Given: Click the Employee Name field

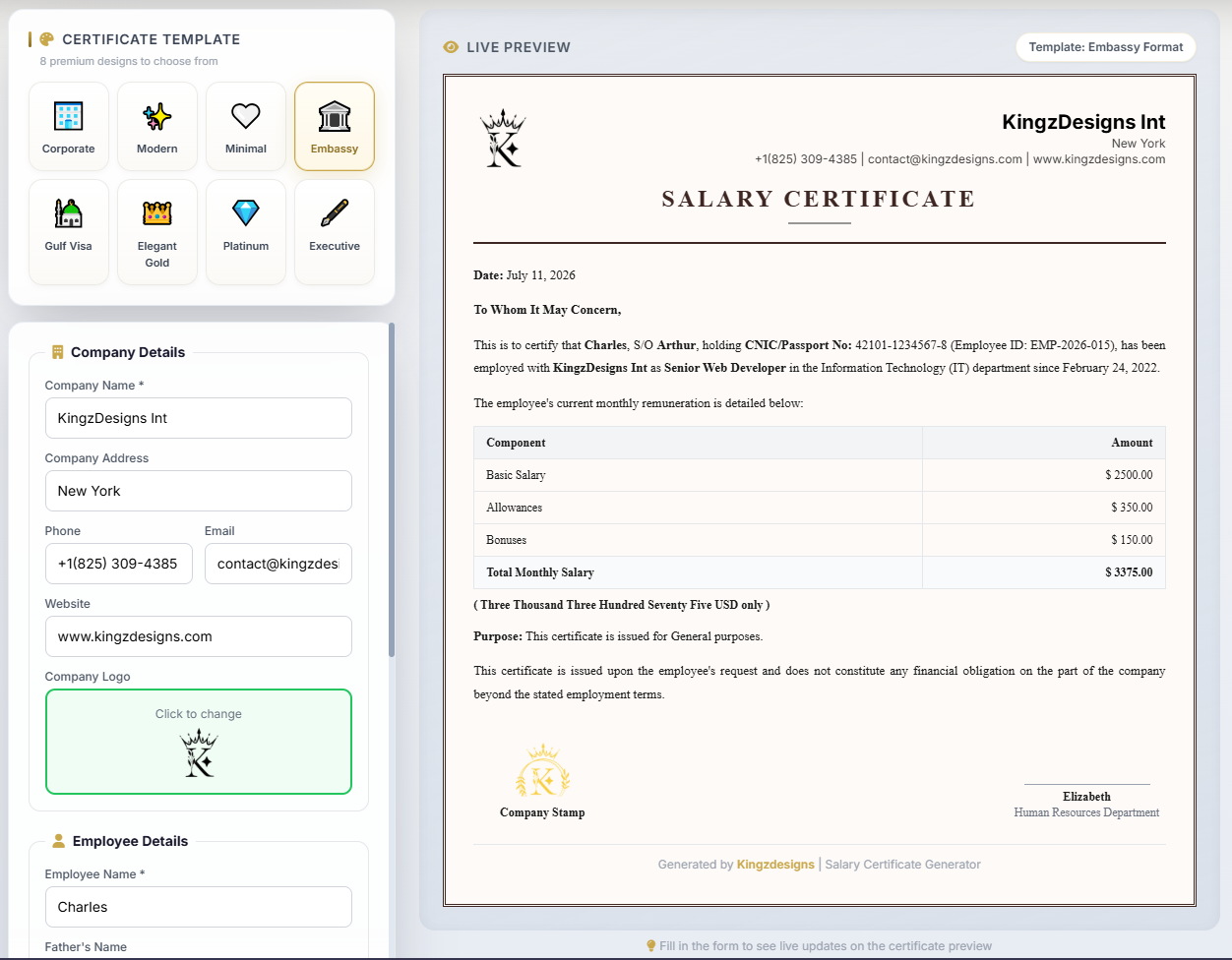Looking at the screenshot, I should coord(199,907).
